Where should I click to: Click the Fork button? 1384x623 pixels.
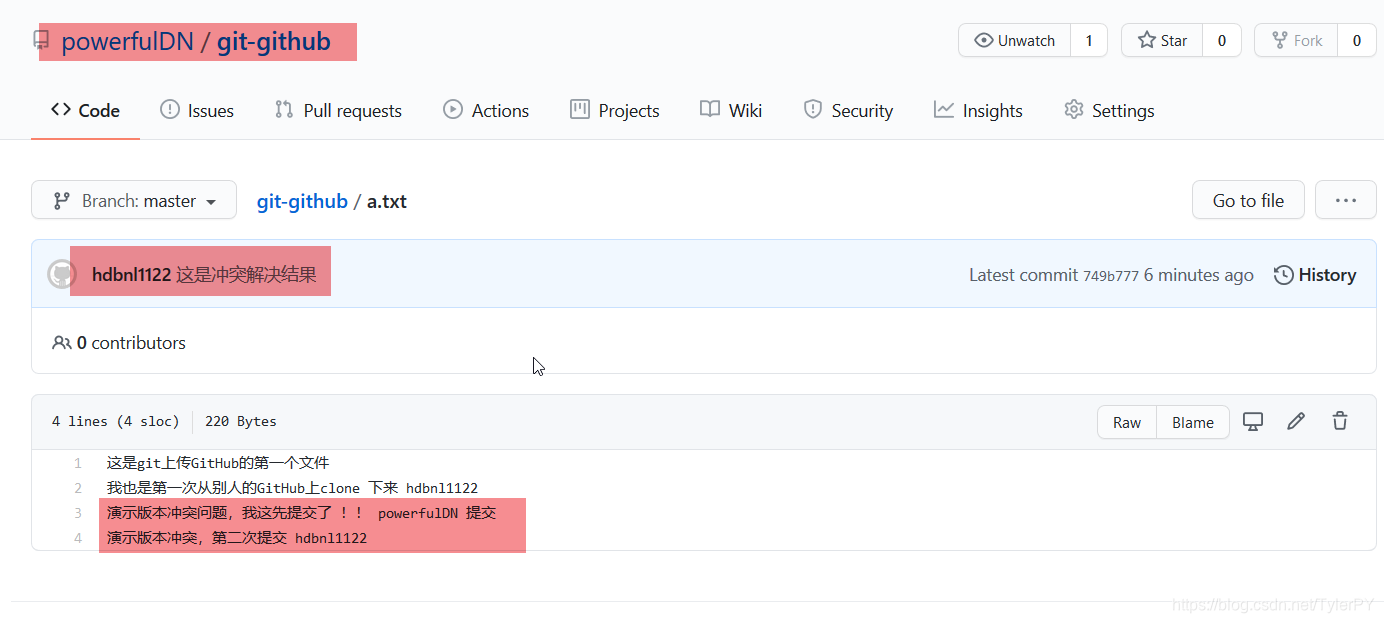(x=1296, y=40)
